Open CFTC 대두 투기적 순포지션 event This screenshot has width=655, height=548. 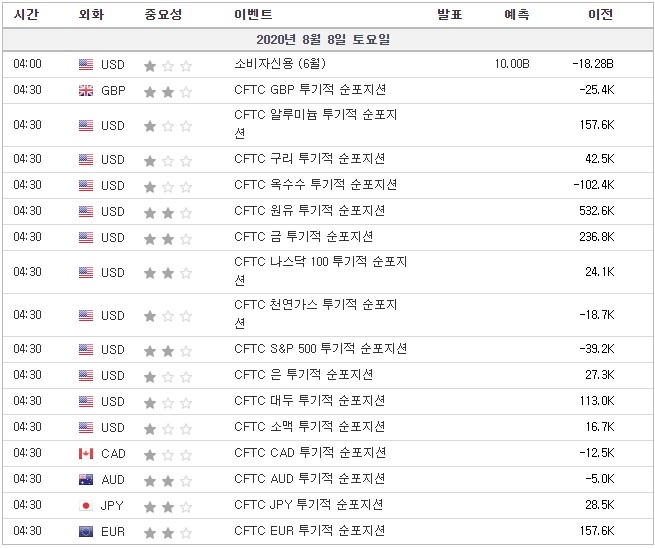310,401
